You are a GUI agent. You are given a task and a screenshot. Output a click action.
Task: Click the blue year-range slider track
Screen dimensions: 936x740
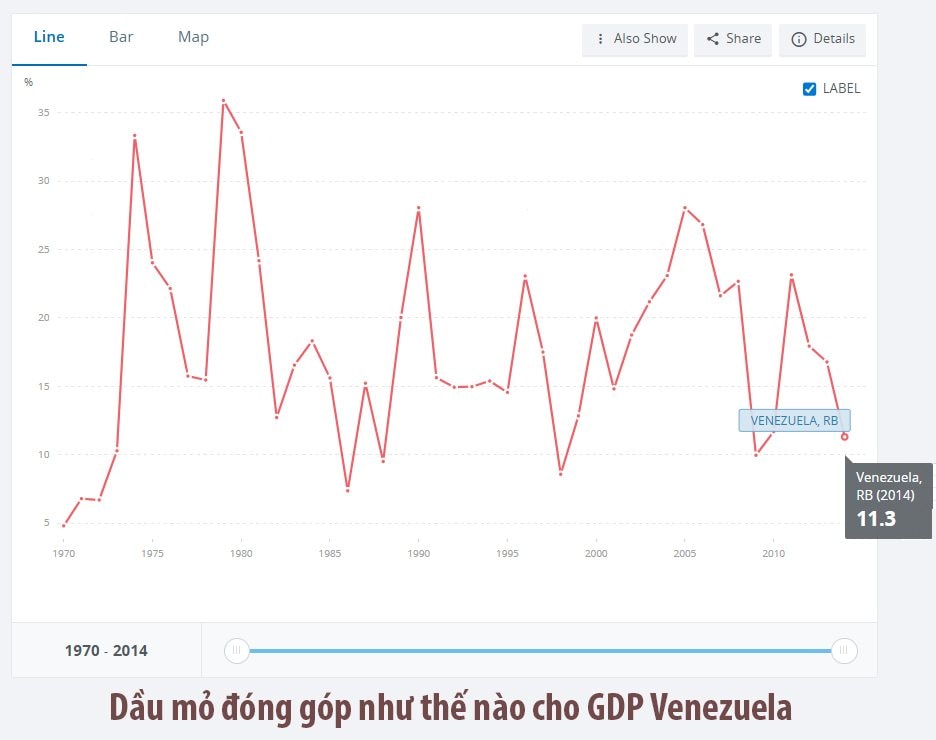tap(540, 650)
